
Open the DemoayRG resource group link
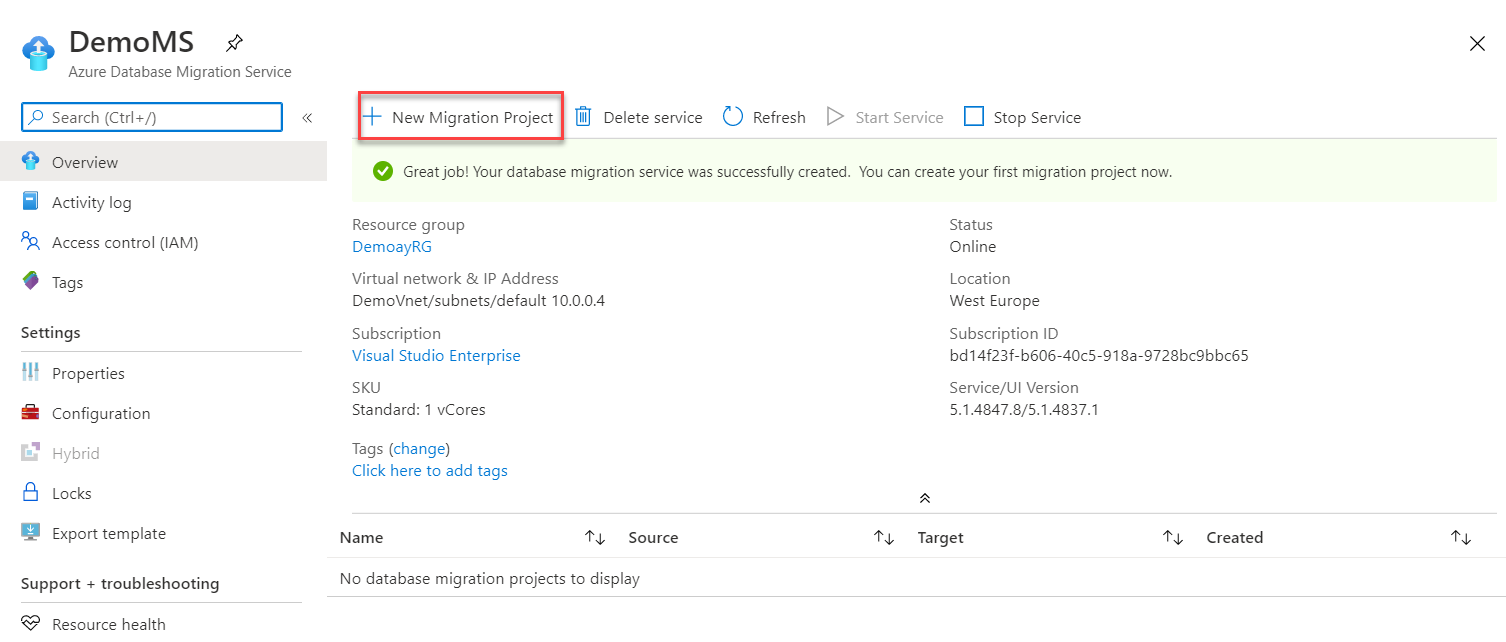[x=392, y=247]
